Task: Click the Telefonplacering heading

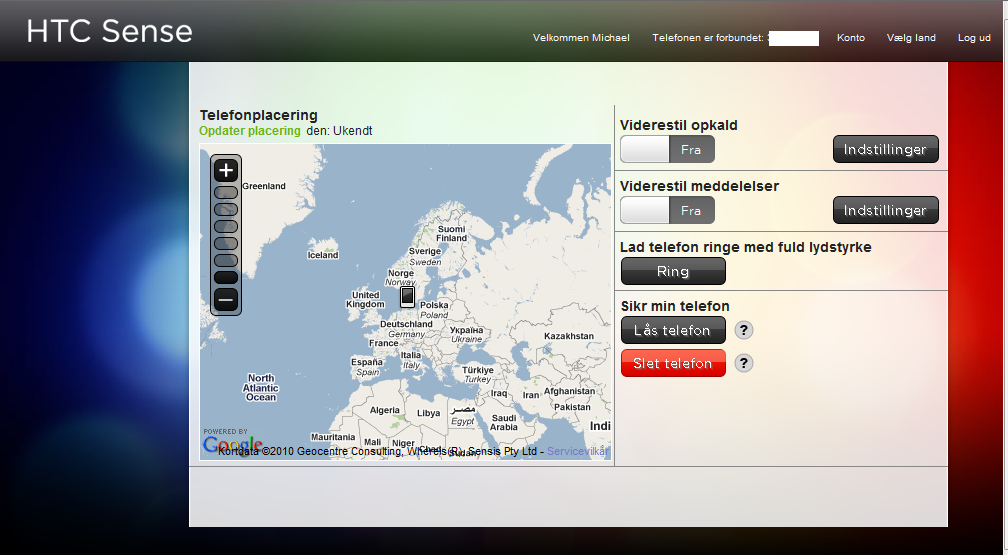Action: (258, 115)
